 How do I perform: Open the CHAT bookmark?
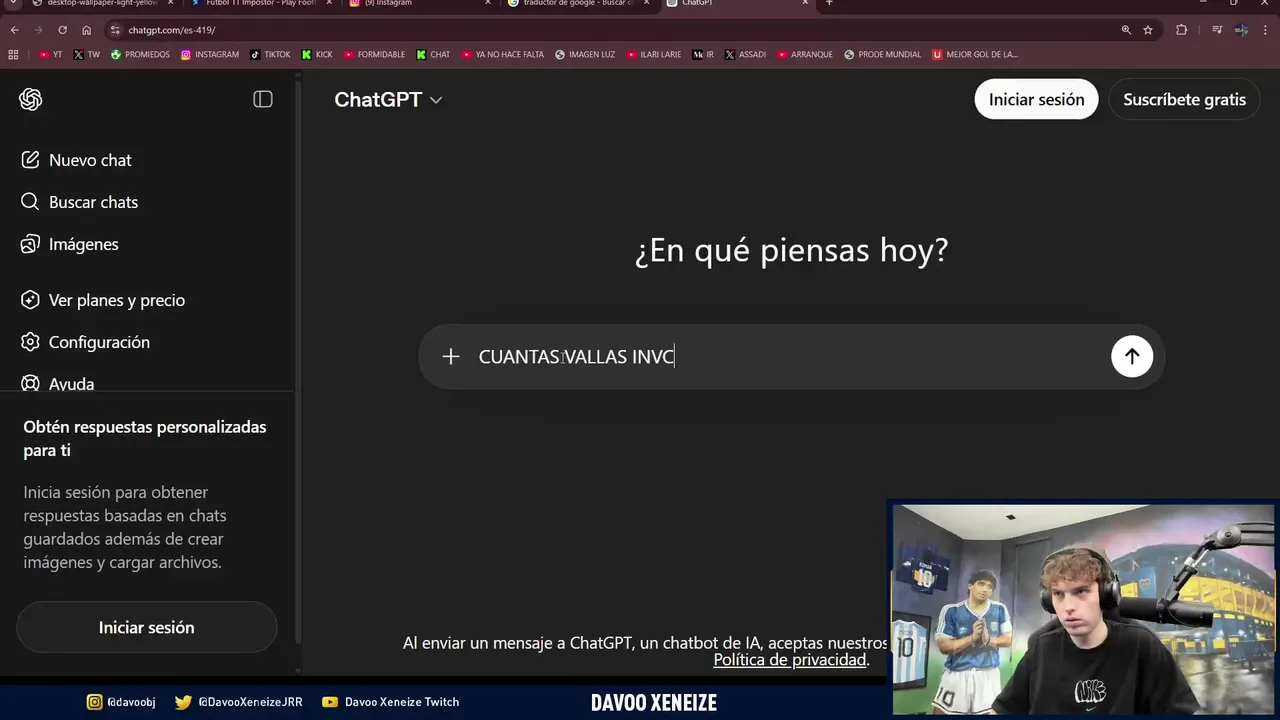coord(433,54)
